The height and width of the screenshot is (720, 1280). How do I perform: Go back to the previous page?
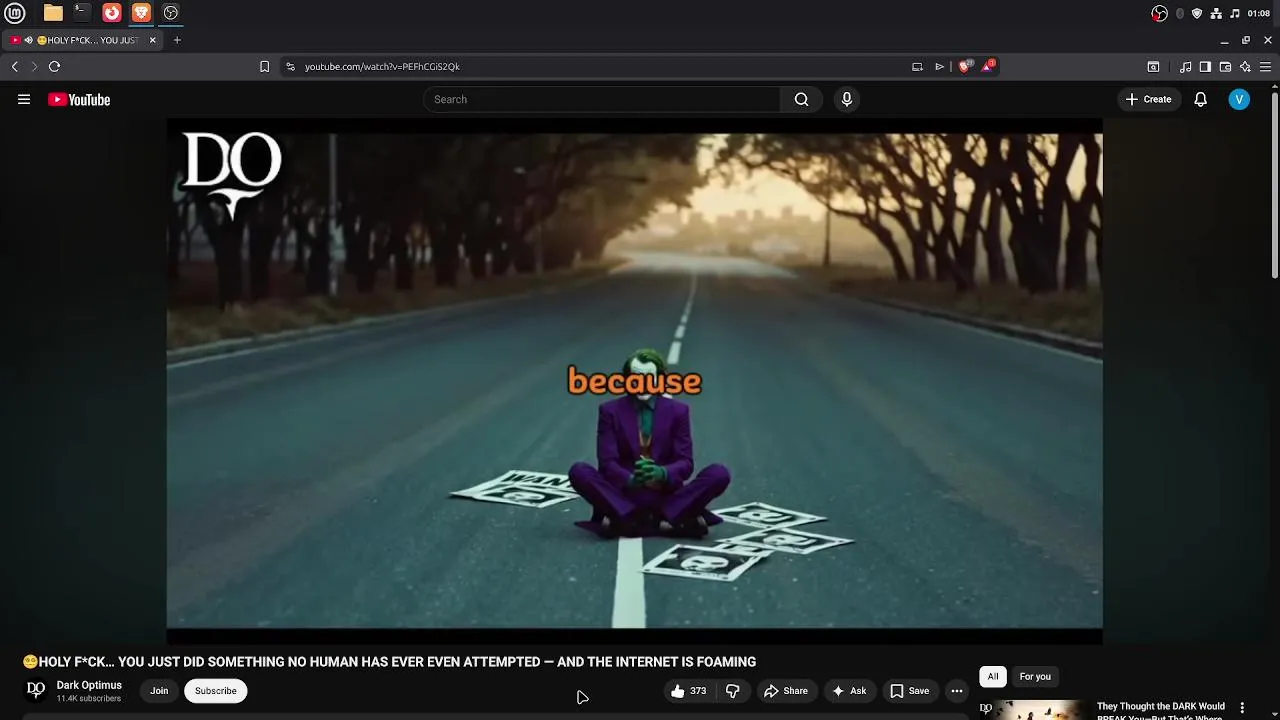coord(15,66)
